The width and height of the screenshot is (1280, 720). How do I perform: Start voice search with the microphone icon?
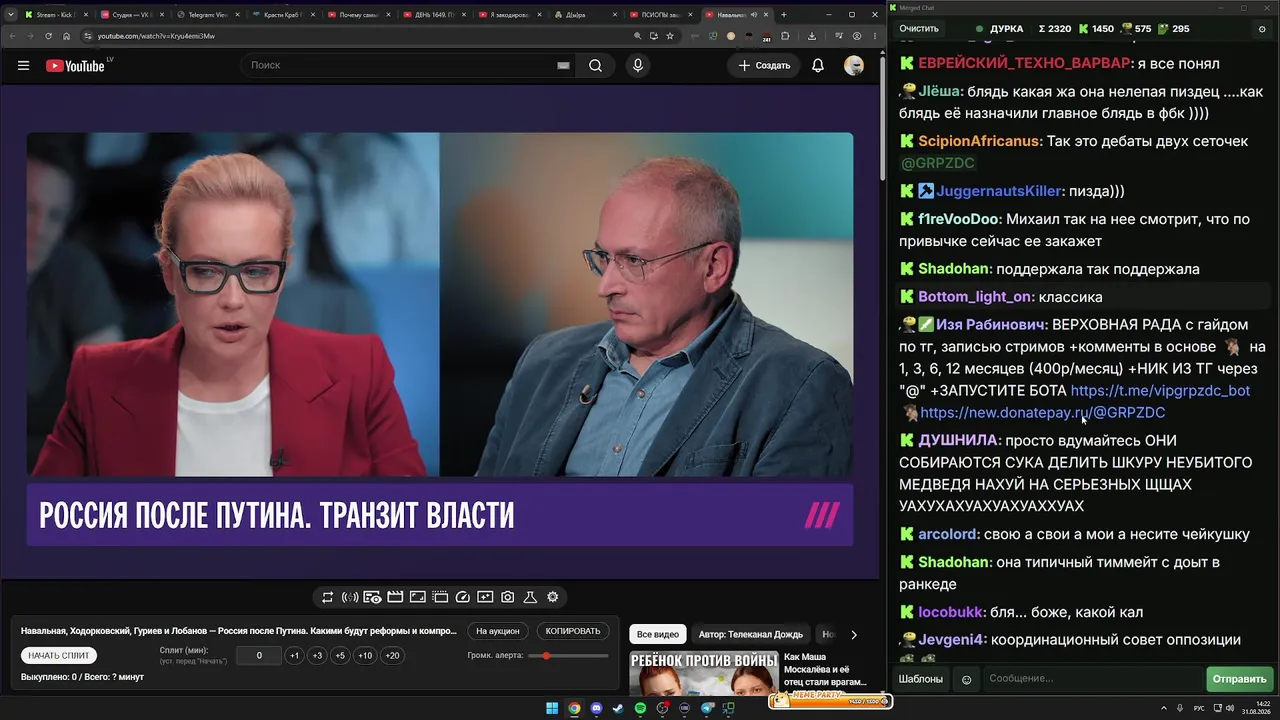click(637, 65)
